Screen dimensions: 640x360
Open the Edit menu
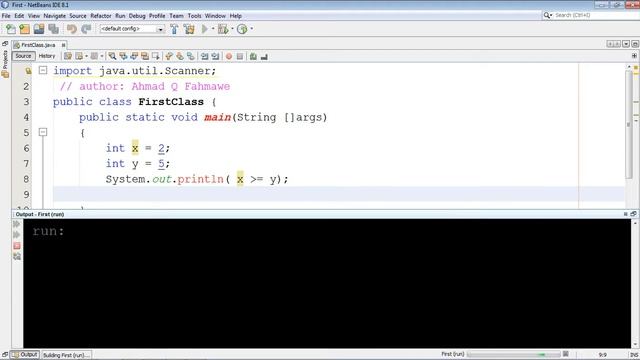click(19, 16)
